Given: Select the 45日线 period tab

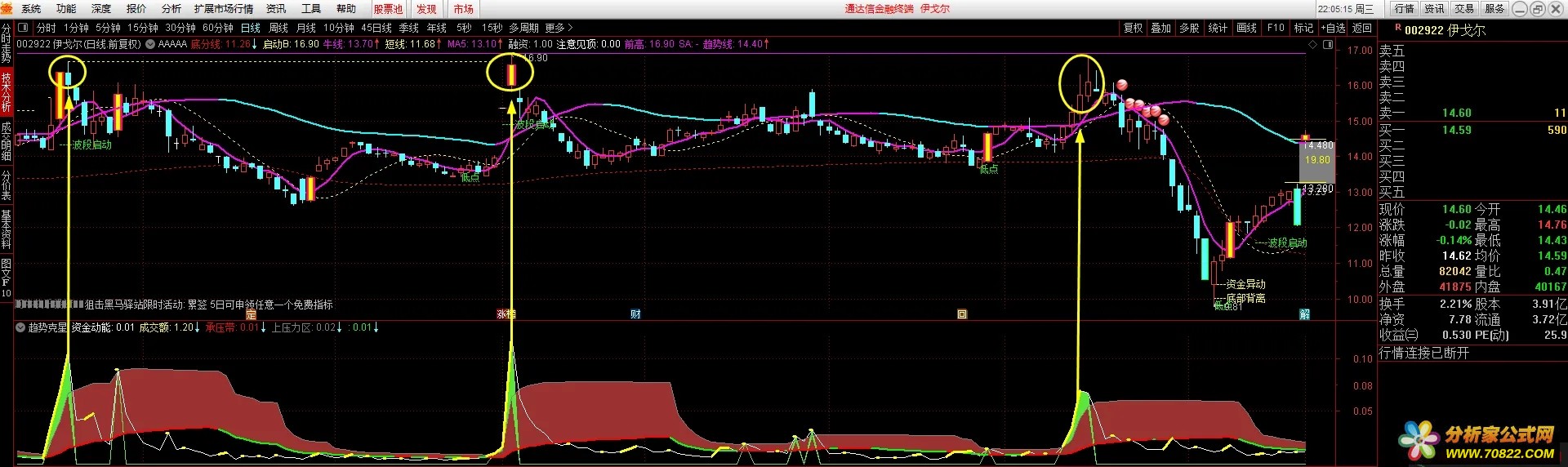Looking at the screenshot, I should click(x=376, y=28).
